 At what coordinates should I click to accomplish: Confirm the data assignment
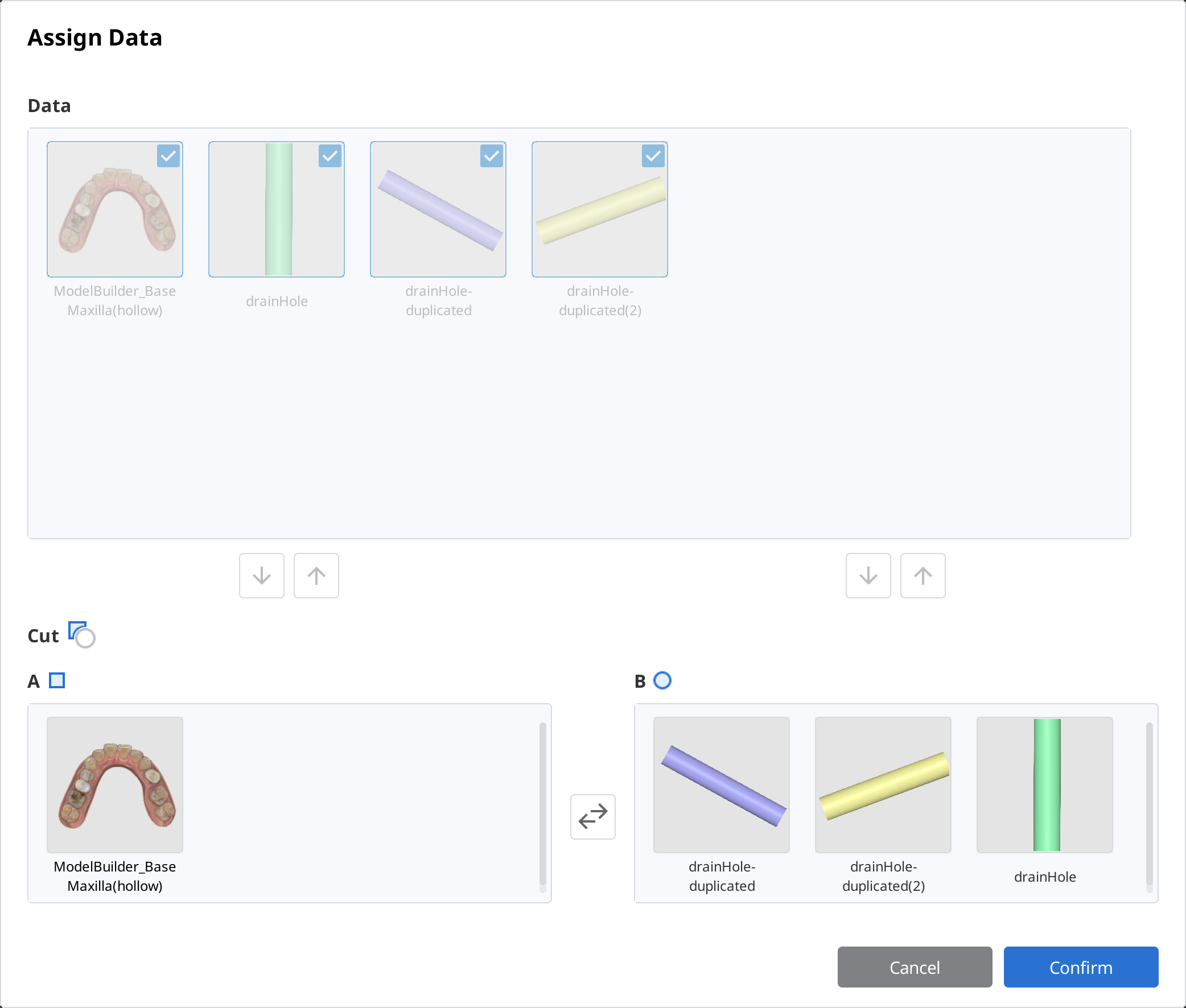(x=1081, y=967)
